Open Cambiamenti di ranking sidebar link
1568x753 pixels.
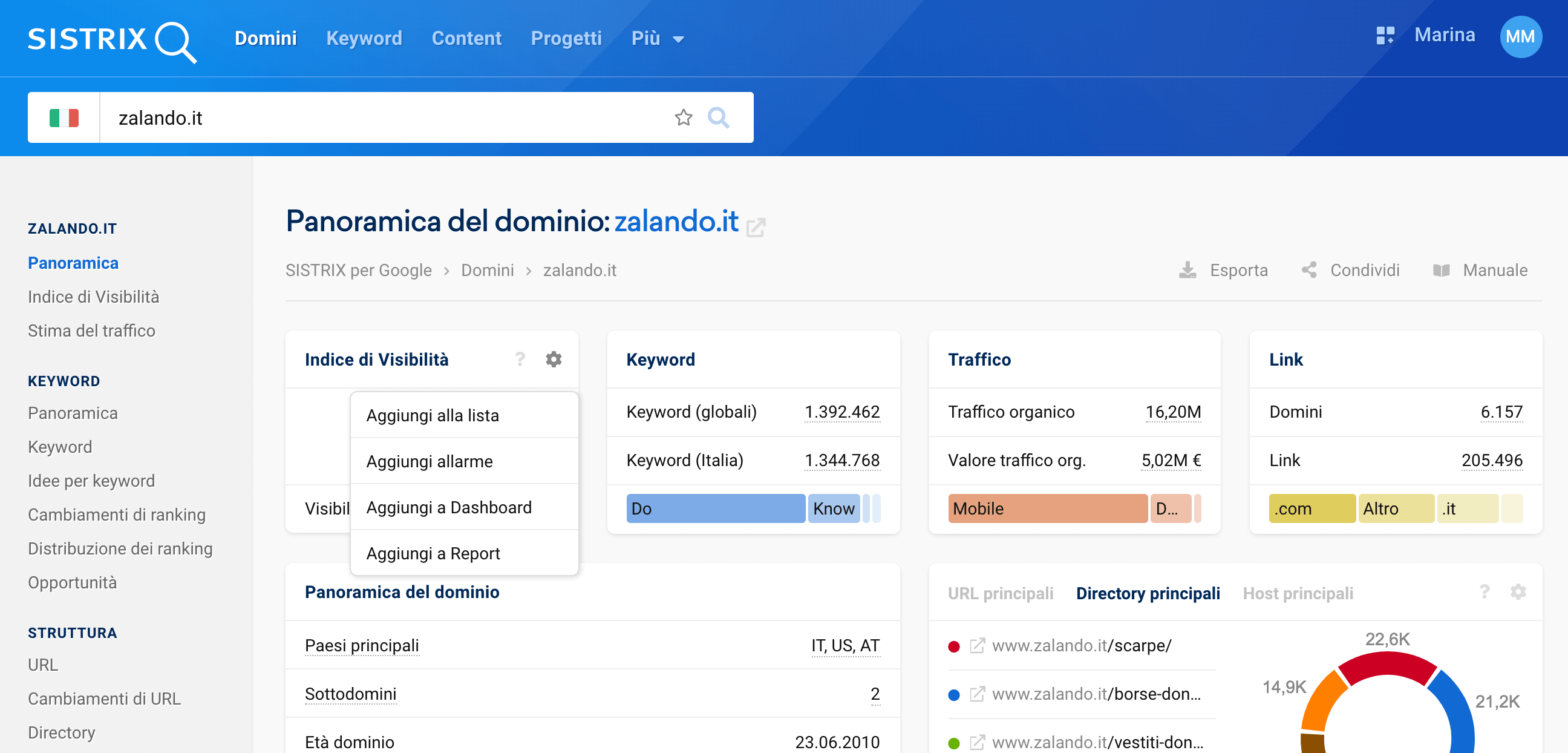click(116, 515)
